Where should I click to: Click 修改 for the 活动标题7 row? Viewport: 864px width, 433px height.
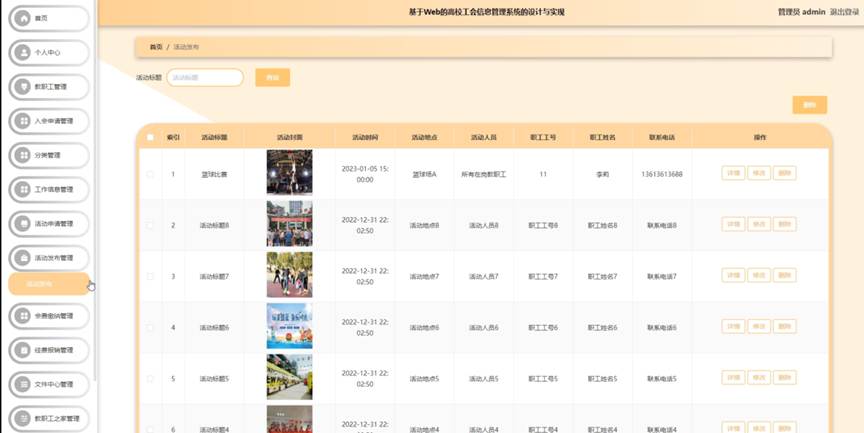759,275
